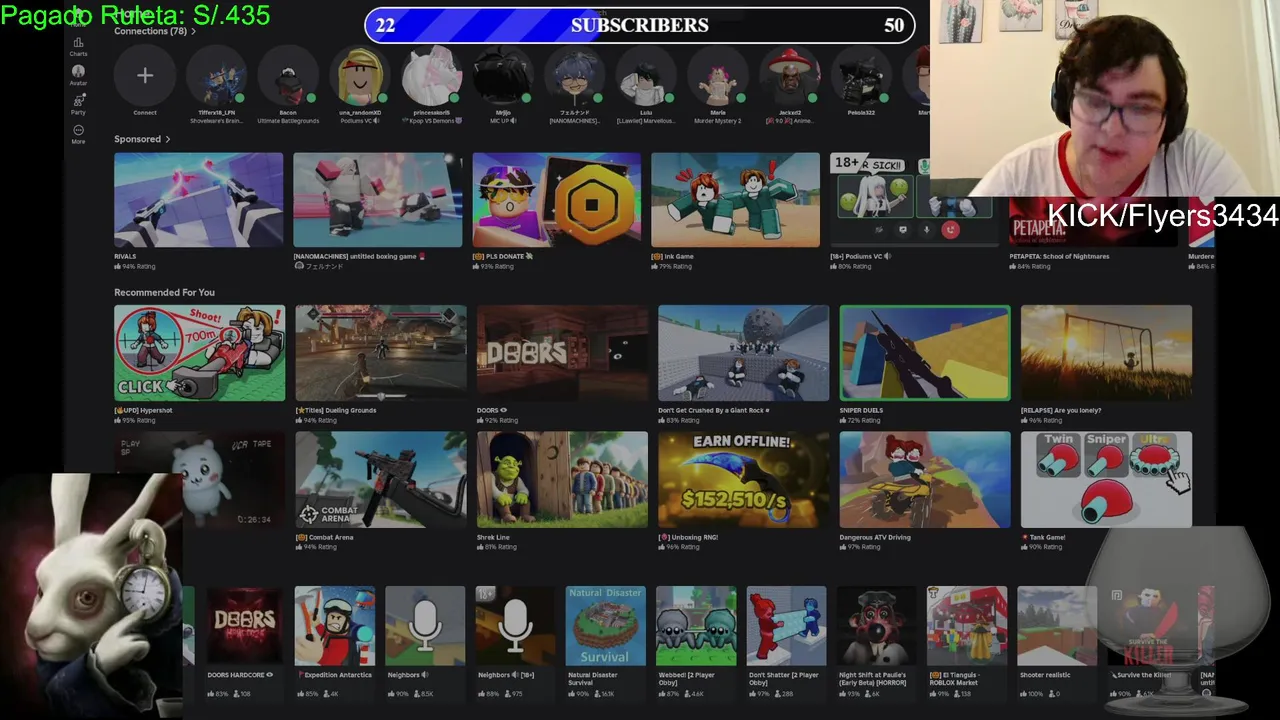1280x720 pixels.
Task: Expand the Sponsored section
Action: pos(142,139)
